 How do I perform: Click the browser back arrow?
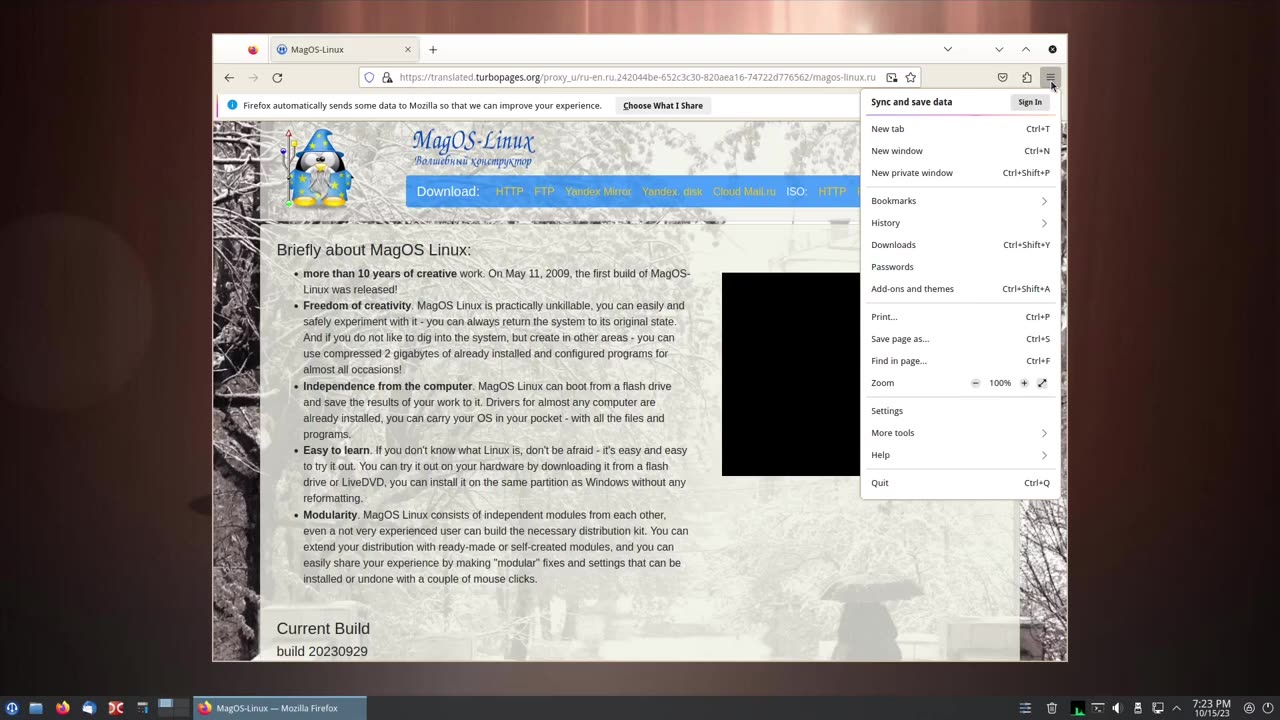click(x=229, y=78)
